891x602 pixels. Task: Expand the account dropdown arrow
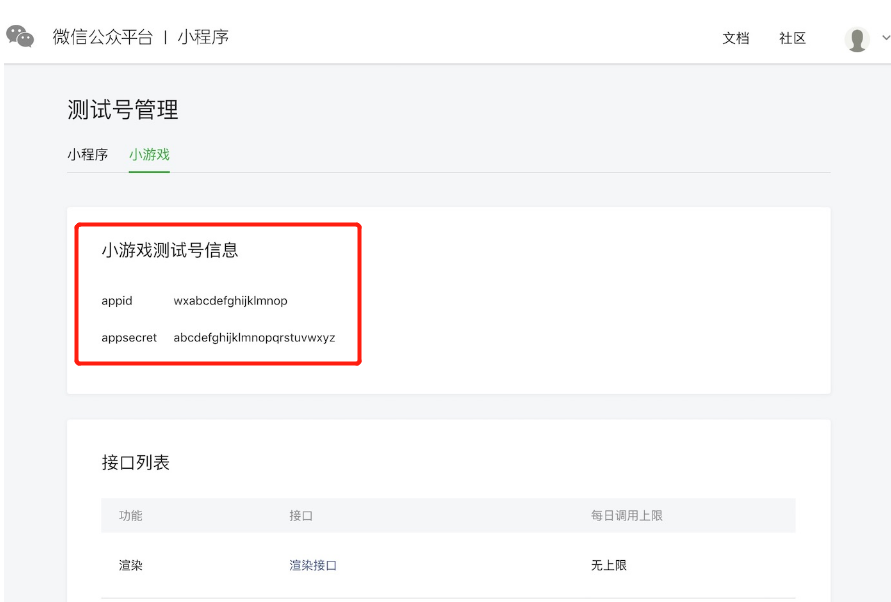click(885, 38)
